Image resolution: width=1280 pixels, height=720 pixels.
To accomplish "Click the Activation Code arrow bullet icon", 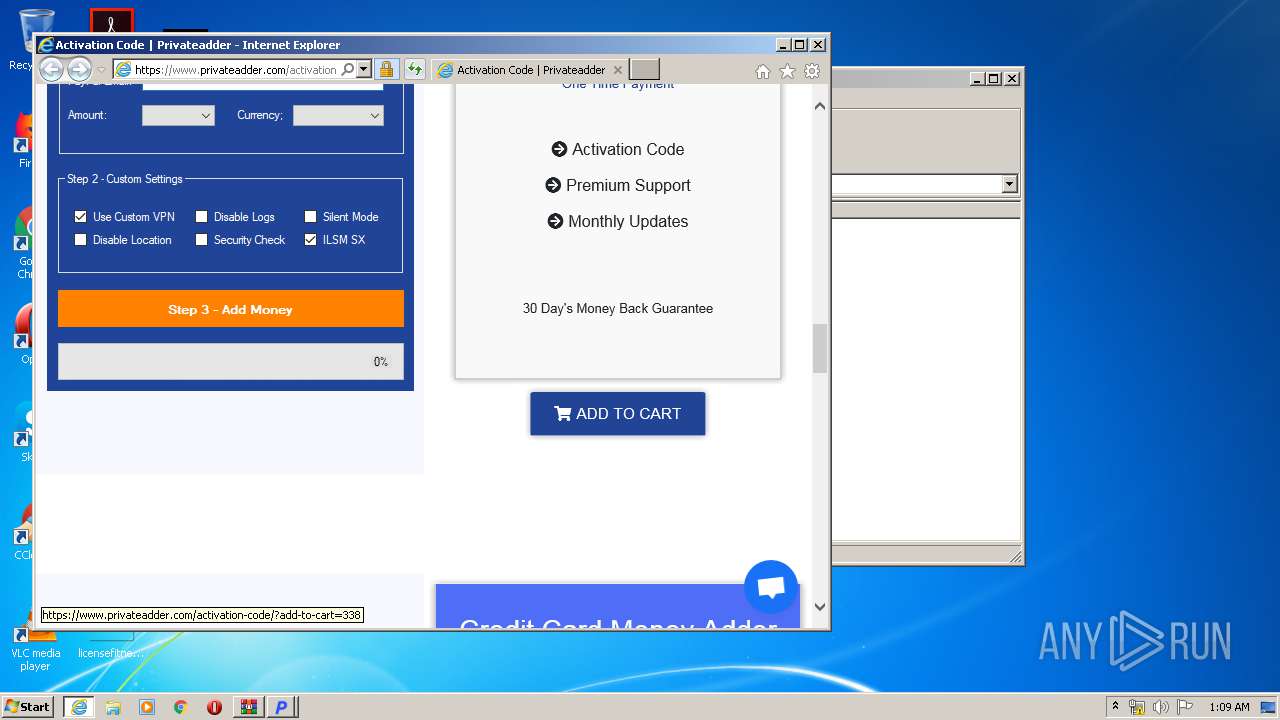I will 559,149.
